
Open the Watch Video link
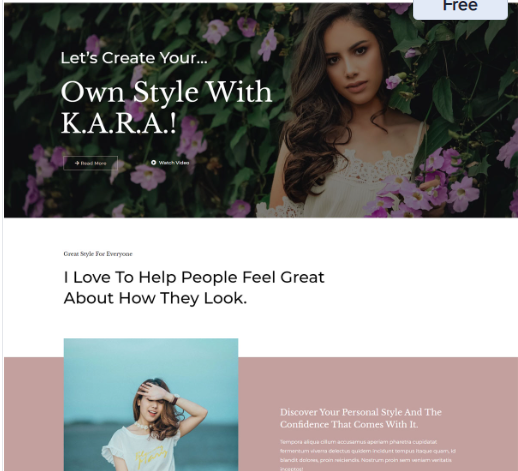click(x=170, y=162)
